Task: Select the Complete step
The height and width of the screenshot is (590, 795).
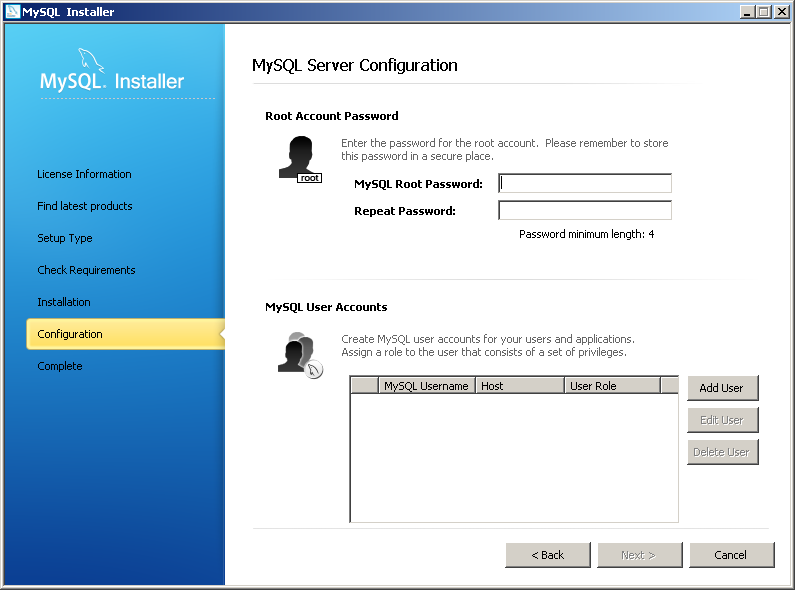Action: click(x=60, y=366)
